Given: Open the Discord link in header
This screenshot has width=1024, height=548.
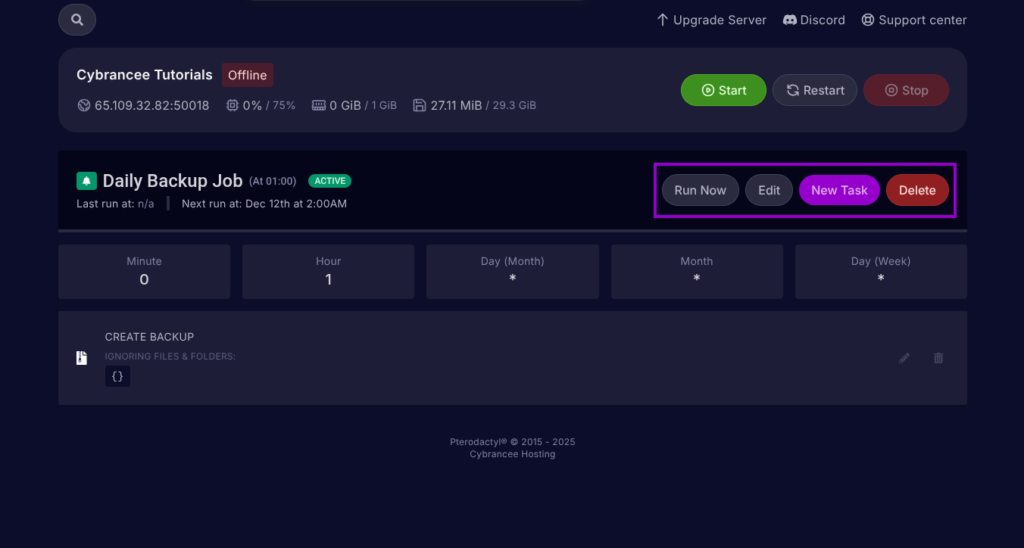Looking at the screenshot, I should click(814, 20).
